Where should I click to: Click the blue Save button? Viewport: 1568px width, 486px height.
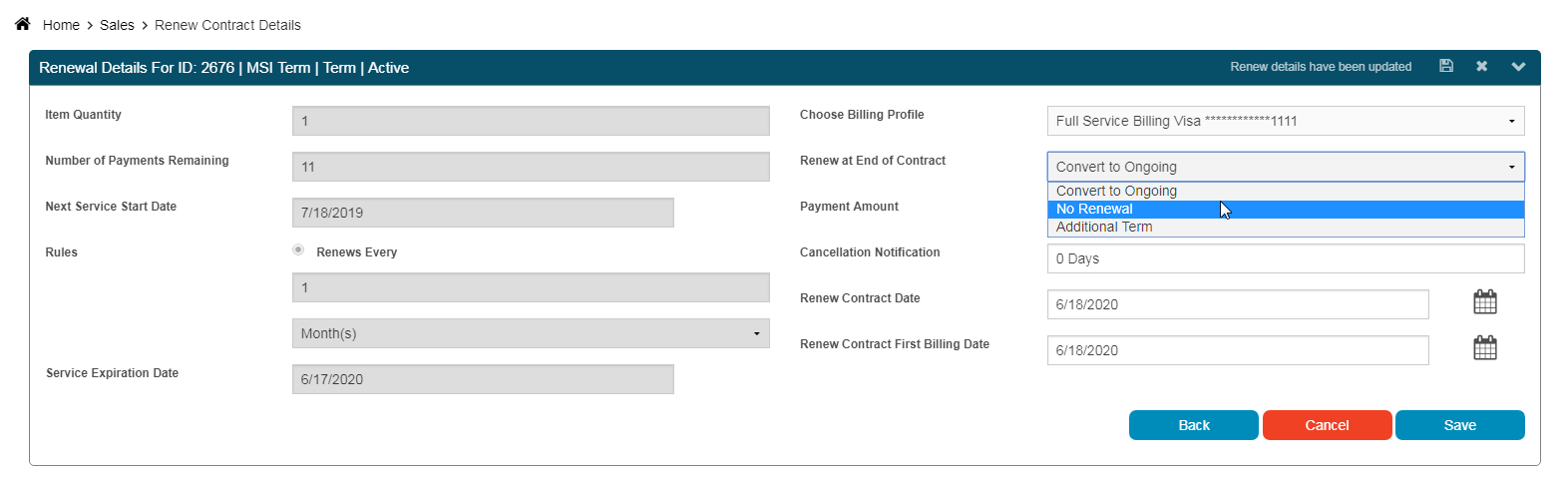[1460, 425]
